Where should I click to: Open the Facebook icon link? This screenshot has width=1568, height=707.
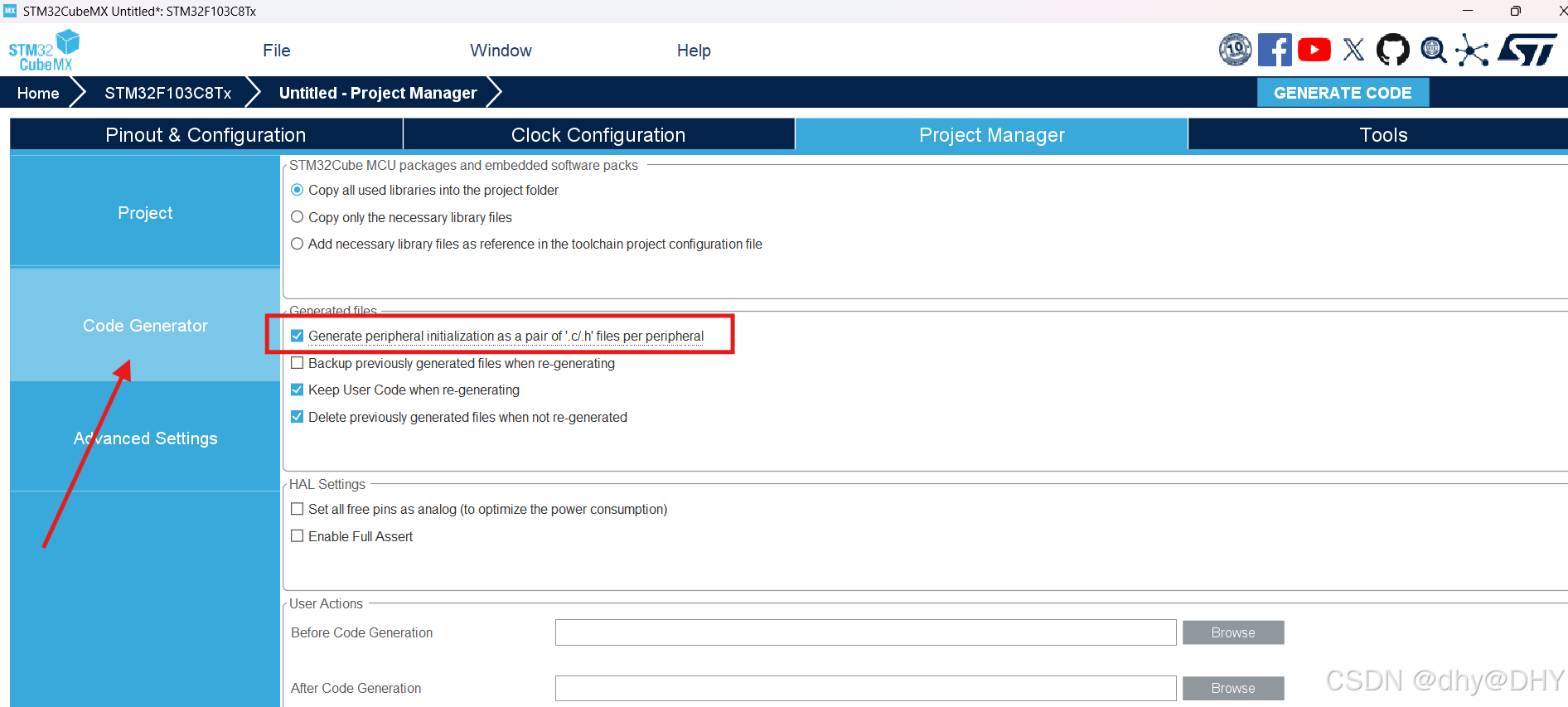[x=1275, y=50]
